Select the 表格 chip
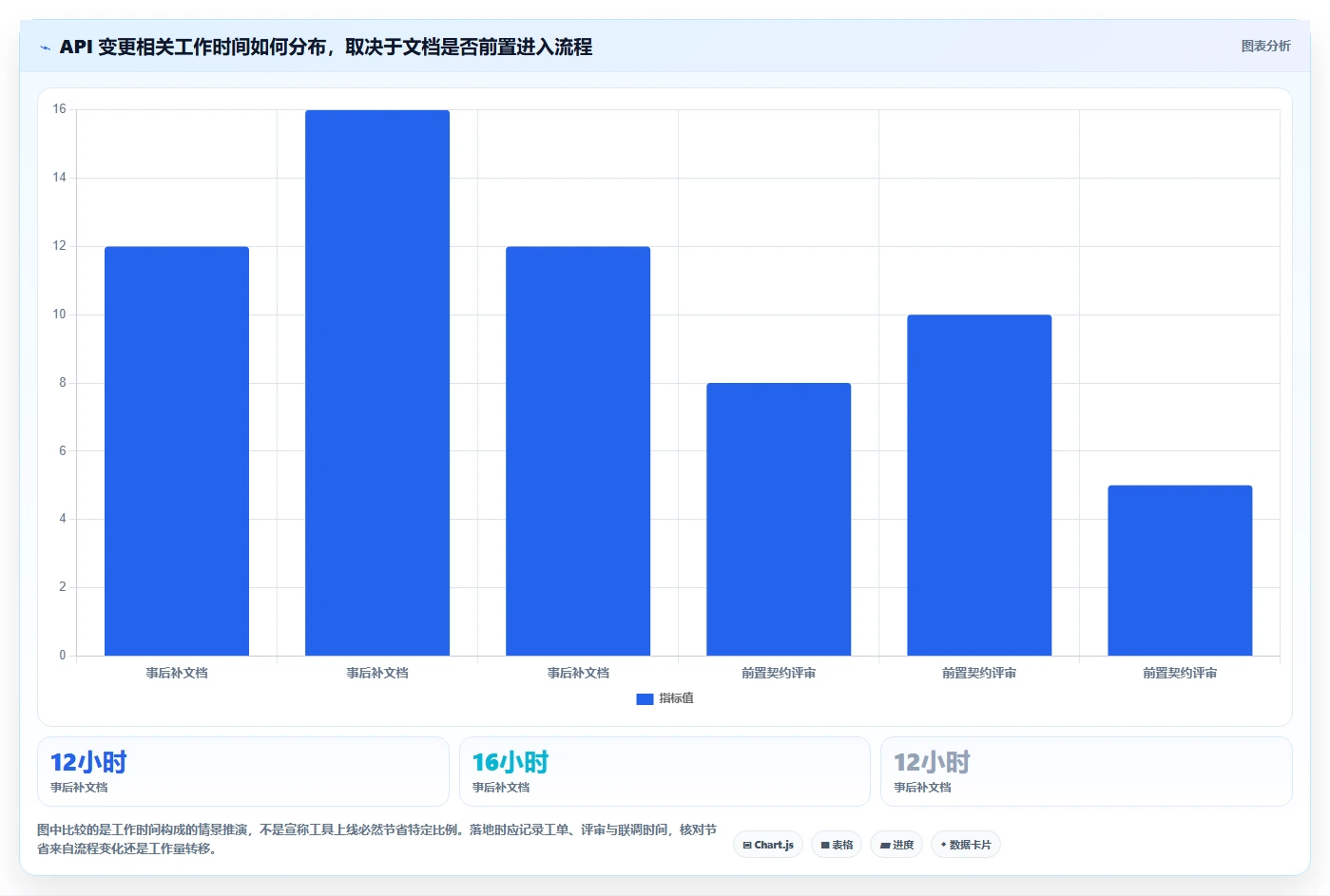 point(837,845)
